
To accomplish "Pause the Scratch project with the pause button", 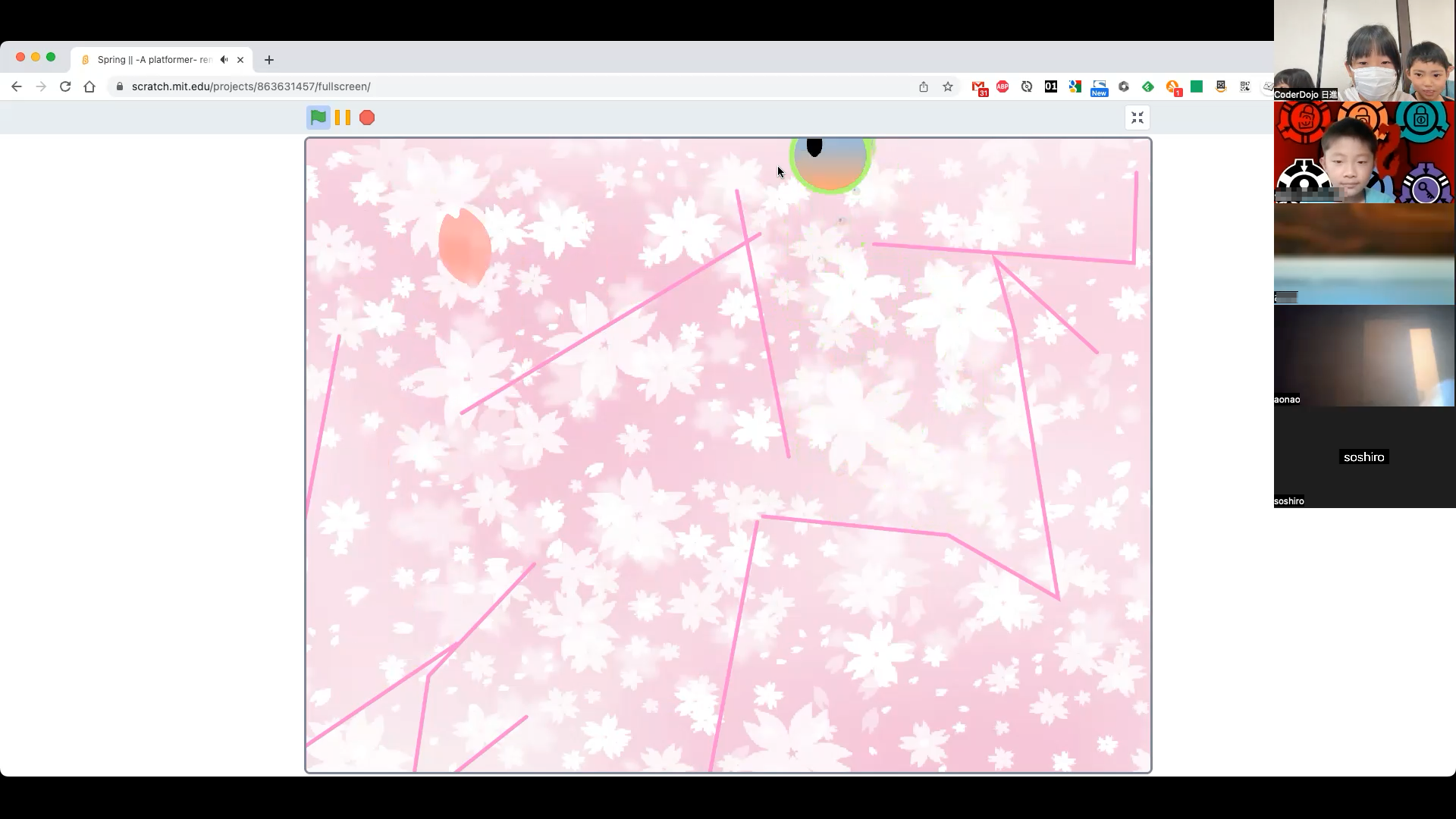I will [x=343, y=118].
